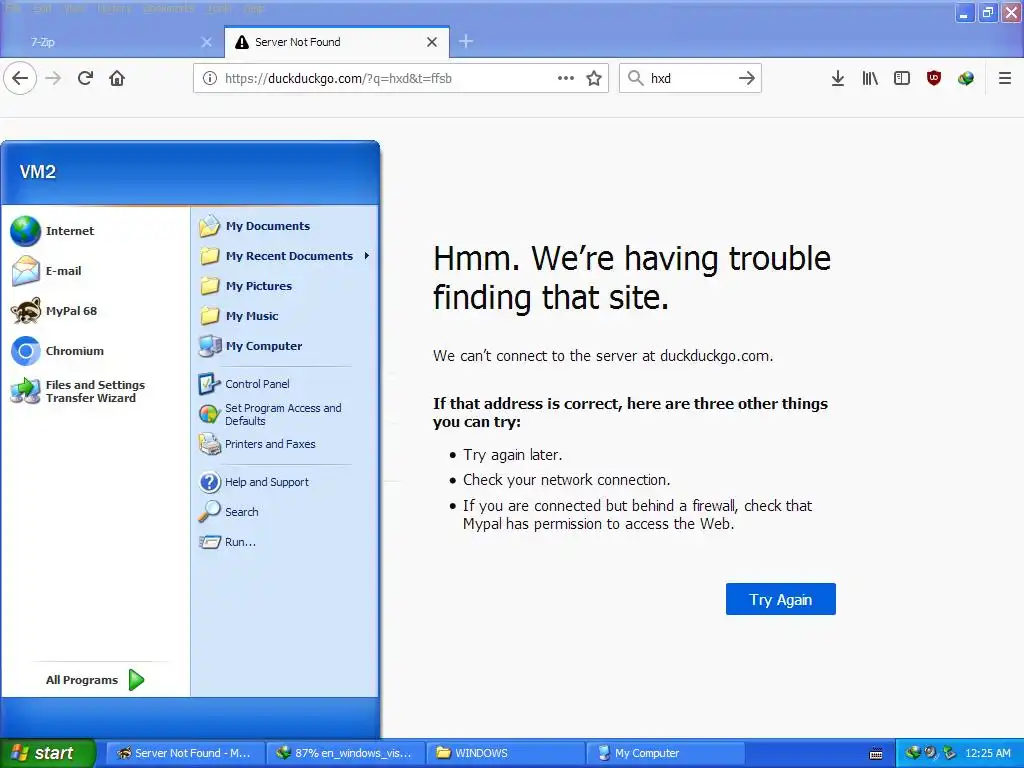Click the search arrow to submit hxd

coord(746,78)
